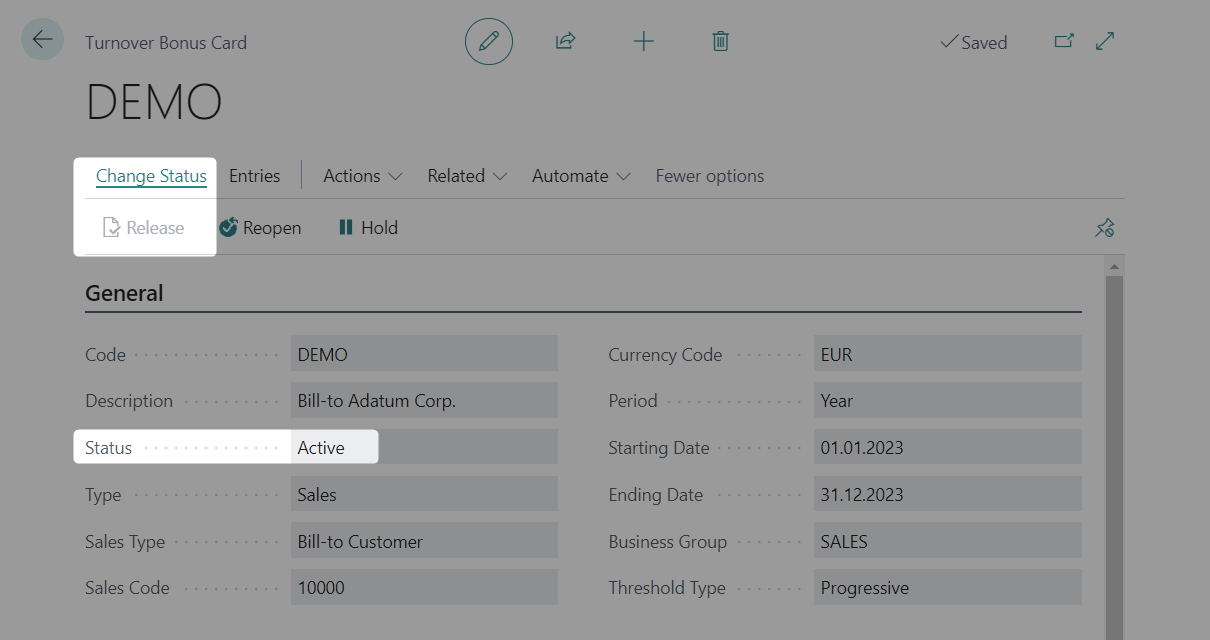Click the Starting Date field
Image resolution: width=1210 pixels, height=640 pixels.
point(947,448)
